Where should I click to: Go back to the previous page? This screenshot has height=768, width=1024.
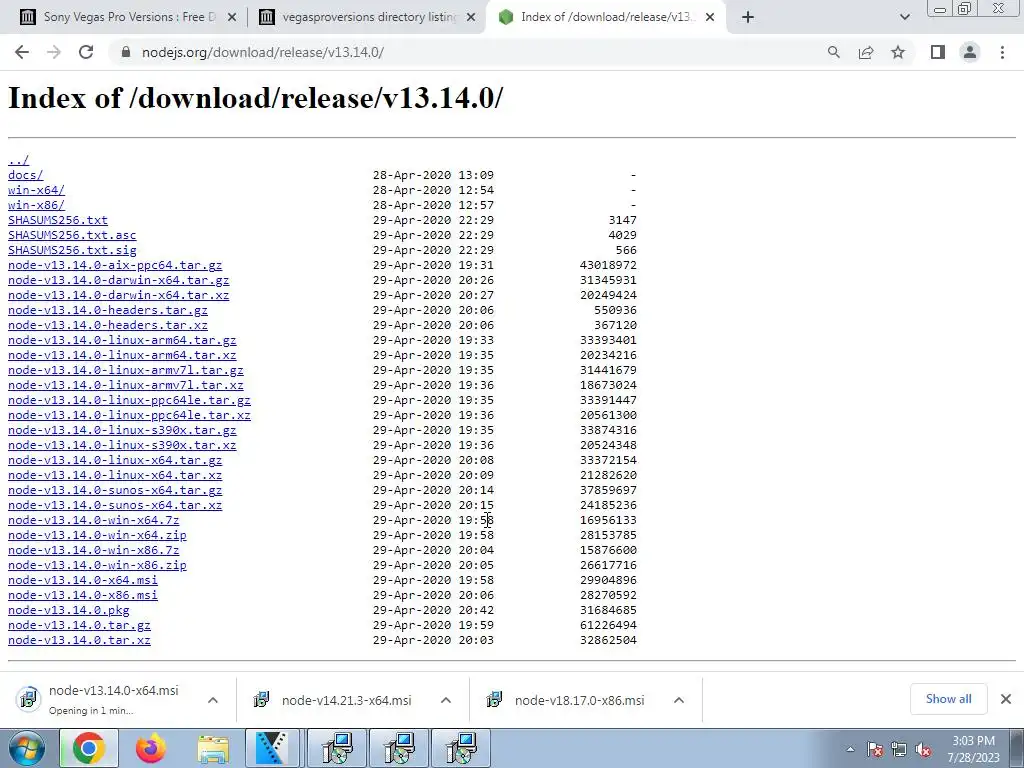pos(22,52)
